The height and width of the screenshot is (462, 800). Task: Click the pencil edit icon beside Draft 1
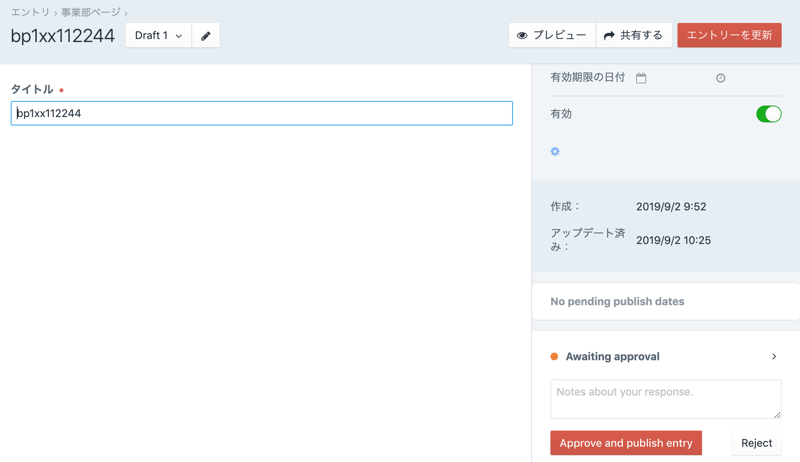[x=206, y=36]
